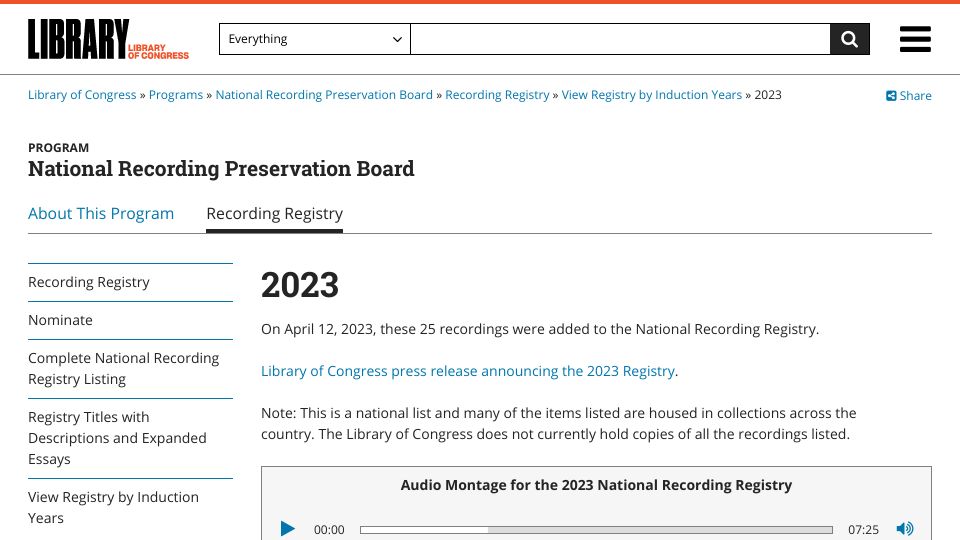Mute the audio player volume
Image resolution: width=960 pixels, height=540 pixels.
(x=904, y=528)
